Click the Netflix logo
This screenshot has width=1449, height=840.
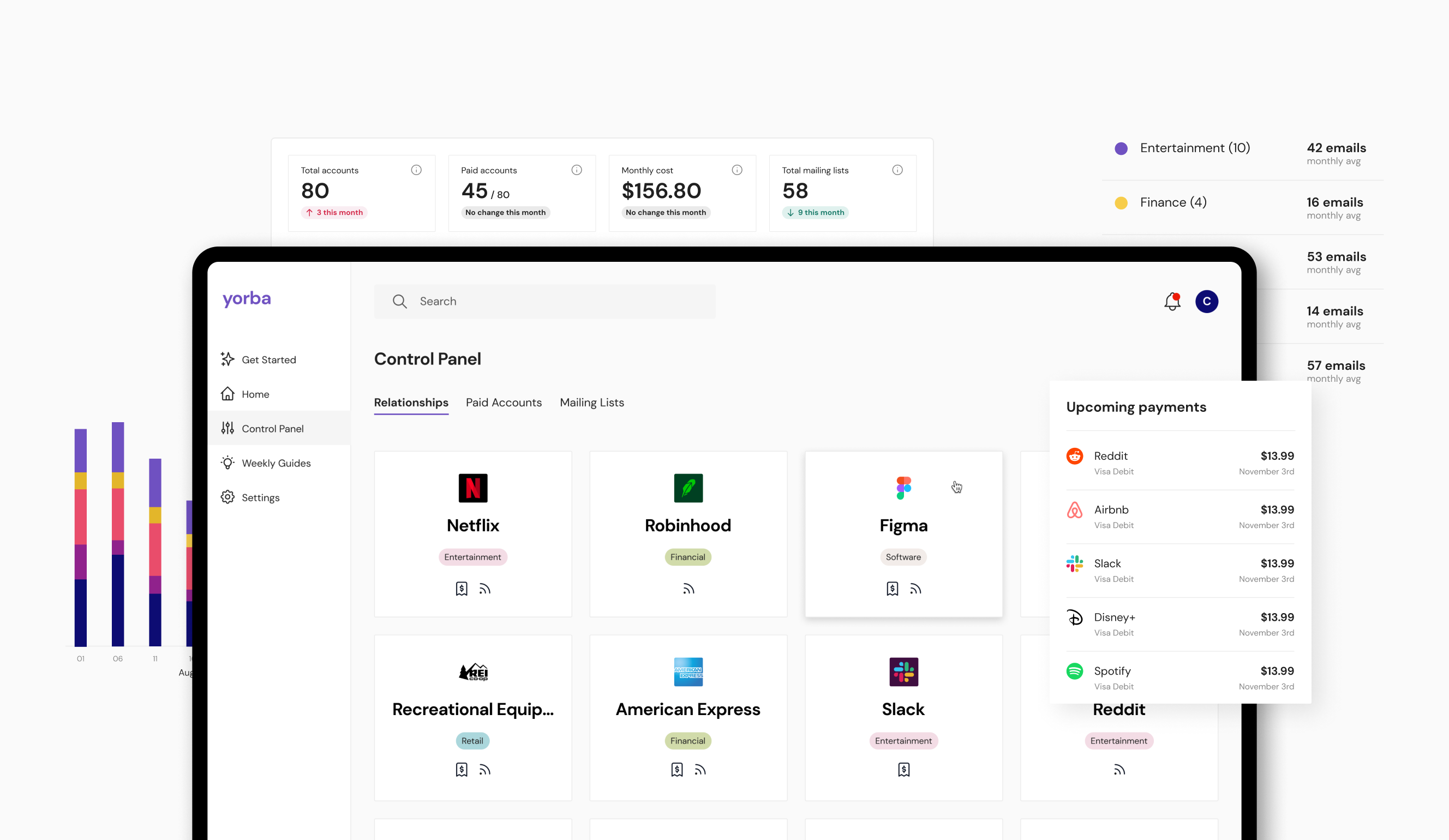(472, 488)
